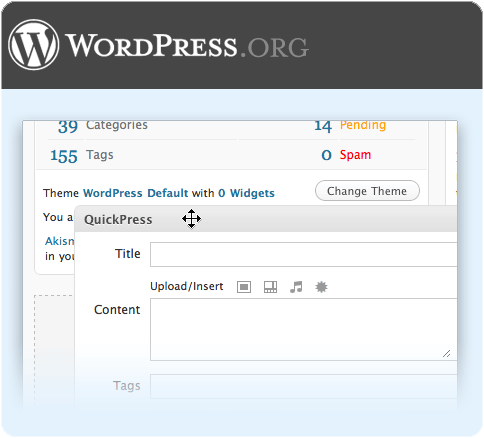Click the Content textarea resize grip
Image resolution: width=484 pixels, height=438 pixels.
pyautogui.click(x=447, y=354)
